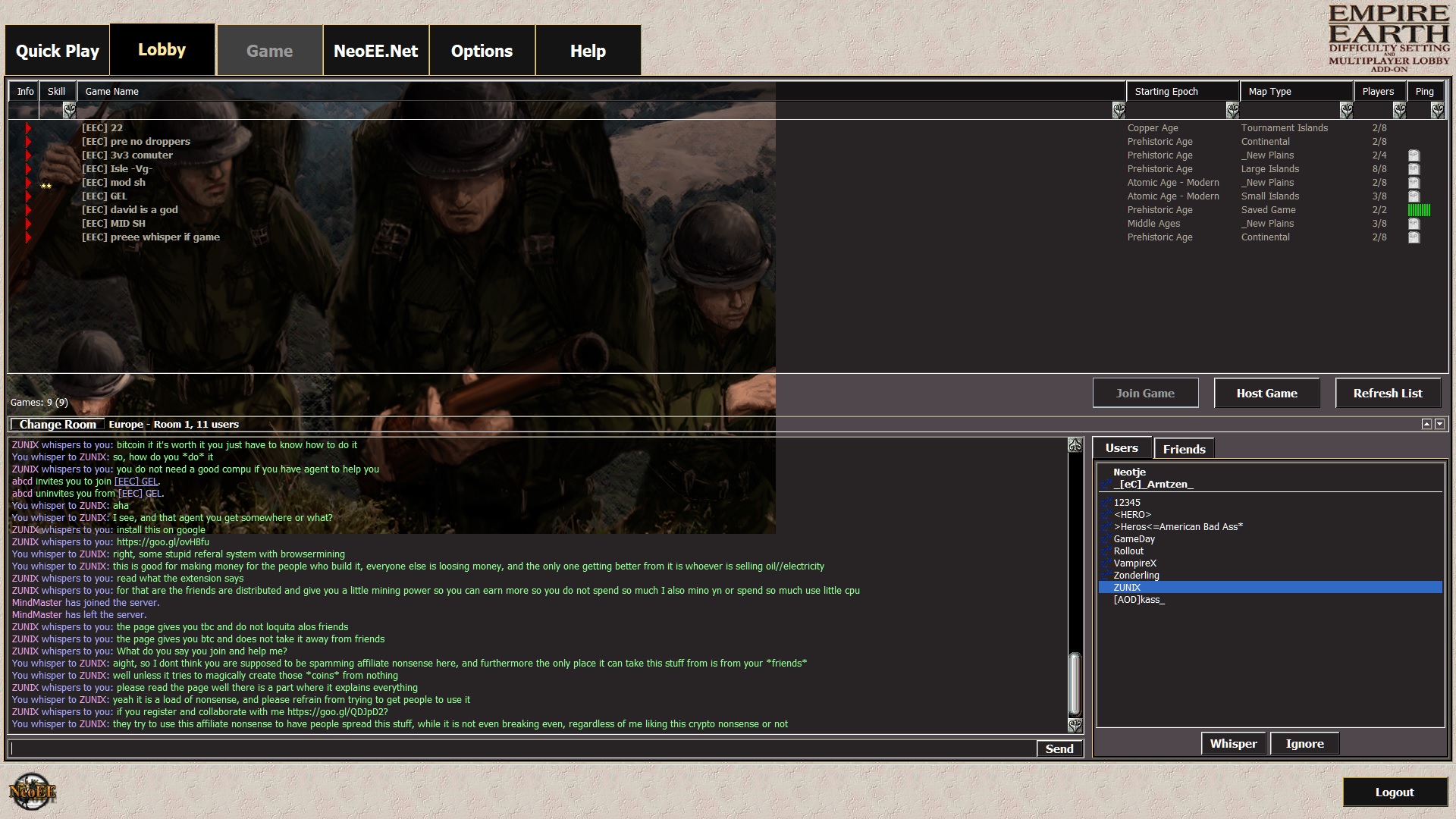Open the Starting Epoch filter dropdown

(x=1232, y=111)
